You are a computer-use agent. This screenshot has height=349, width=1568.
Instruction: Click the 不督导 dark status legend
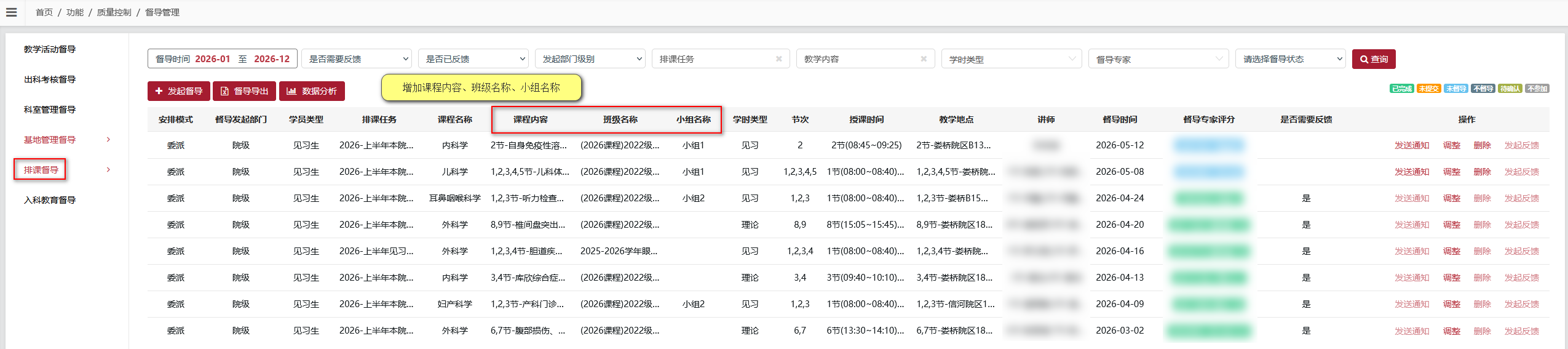[x=1483, y=89]
